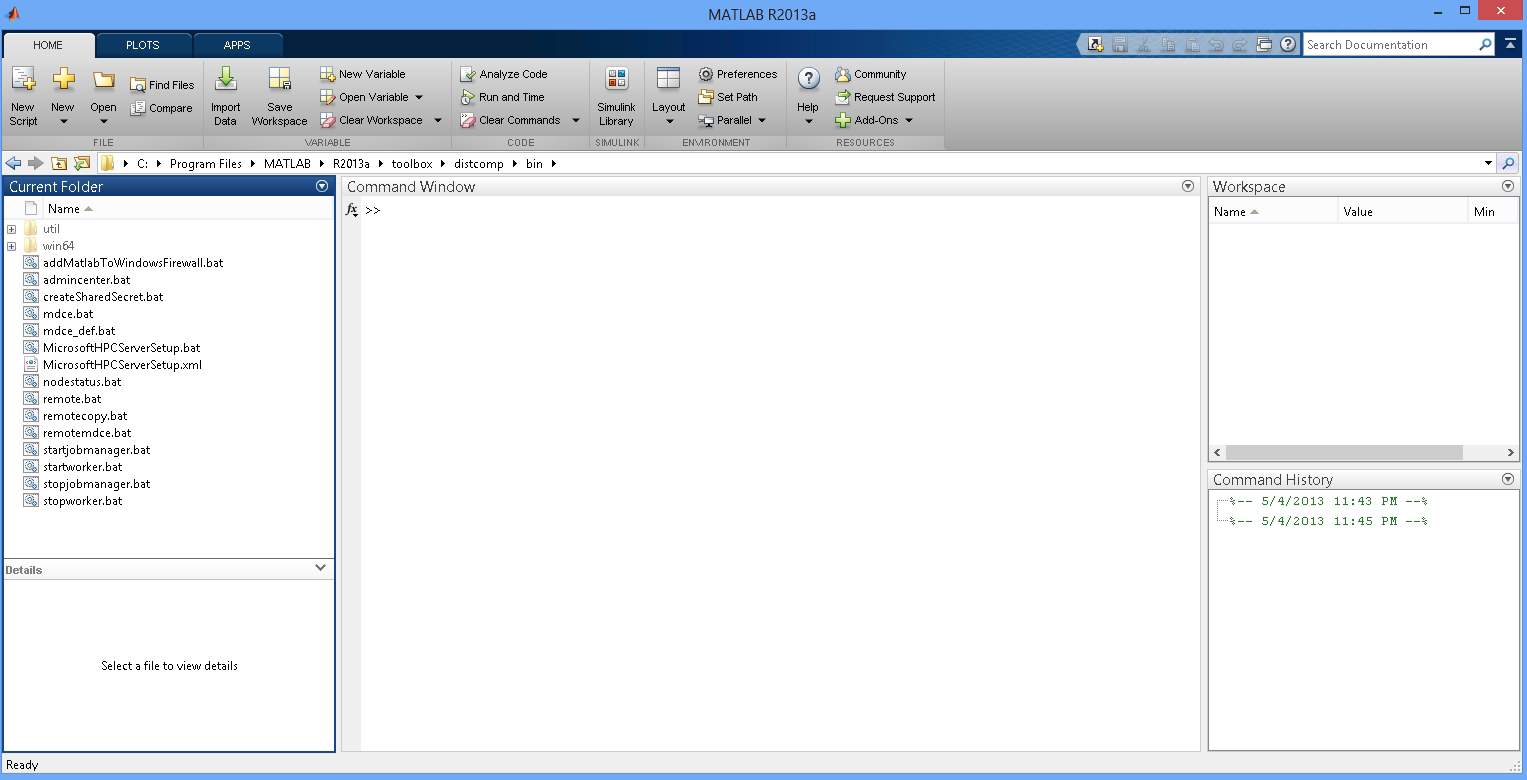Click the shortcut icon in quick access toolbar
1527x780 pixels.
(x=1096, y=44)
